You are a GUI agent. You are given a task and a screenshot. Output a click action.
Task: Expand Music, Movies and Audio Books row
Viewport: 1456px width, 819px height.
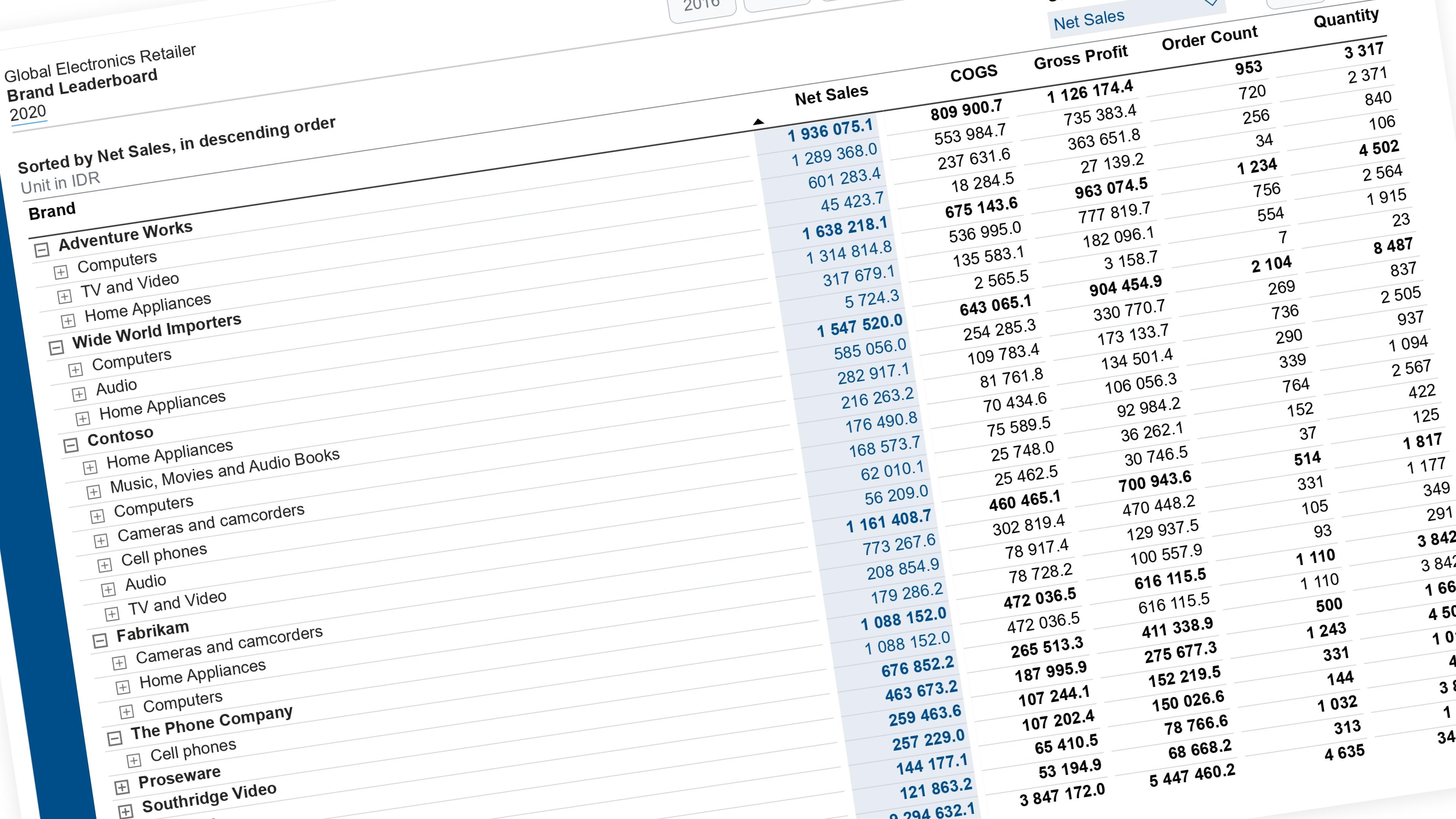click(94, 492)
